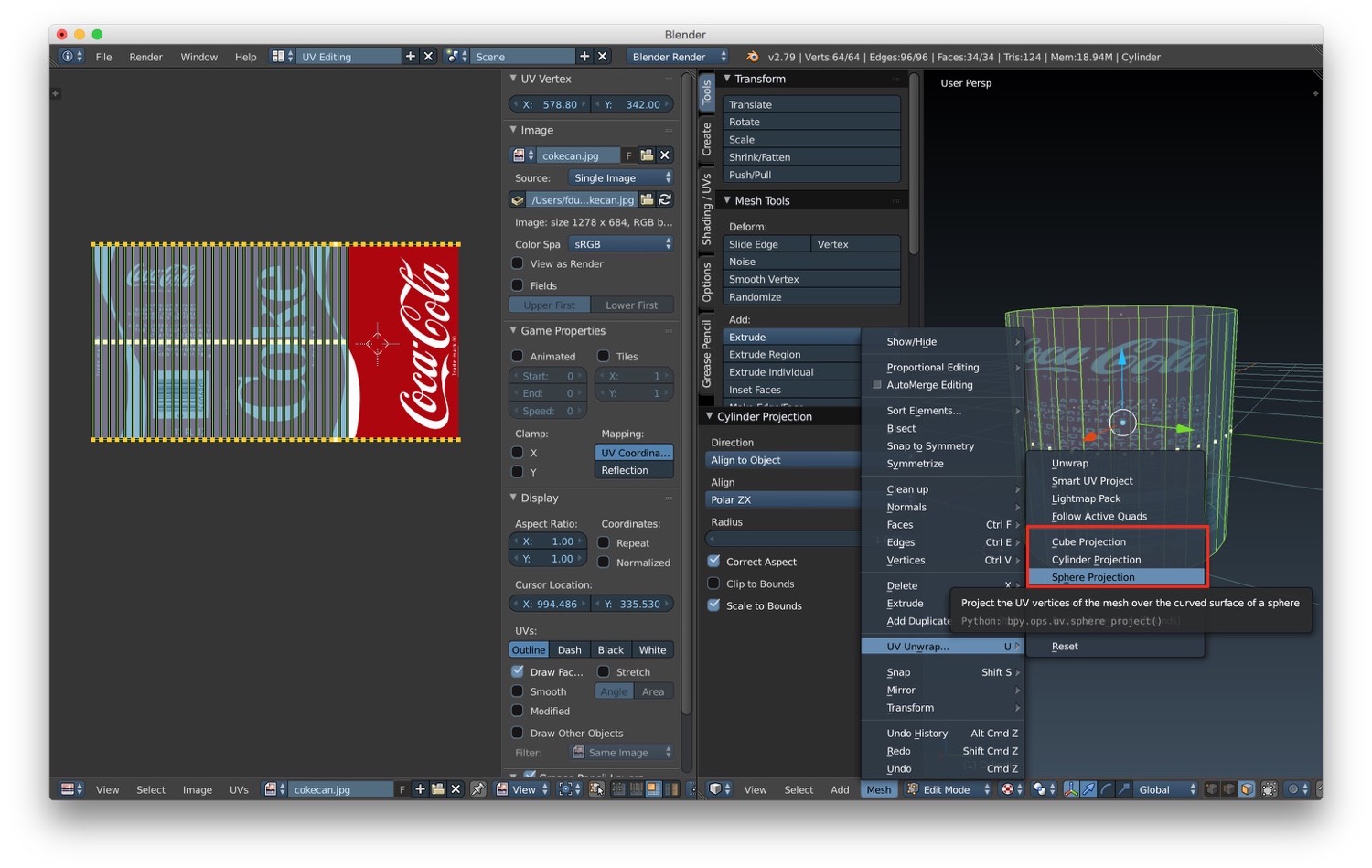Reload the image file path
The height and width of the screenshot is (868, 1372).
665,199
